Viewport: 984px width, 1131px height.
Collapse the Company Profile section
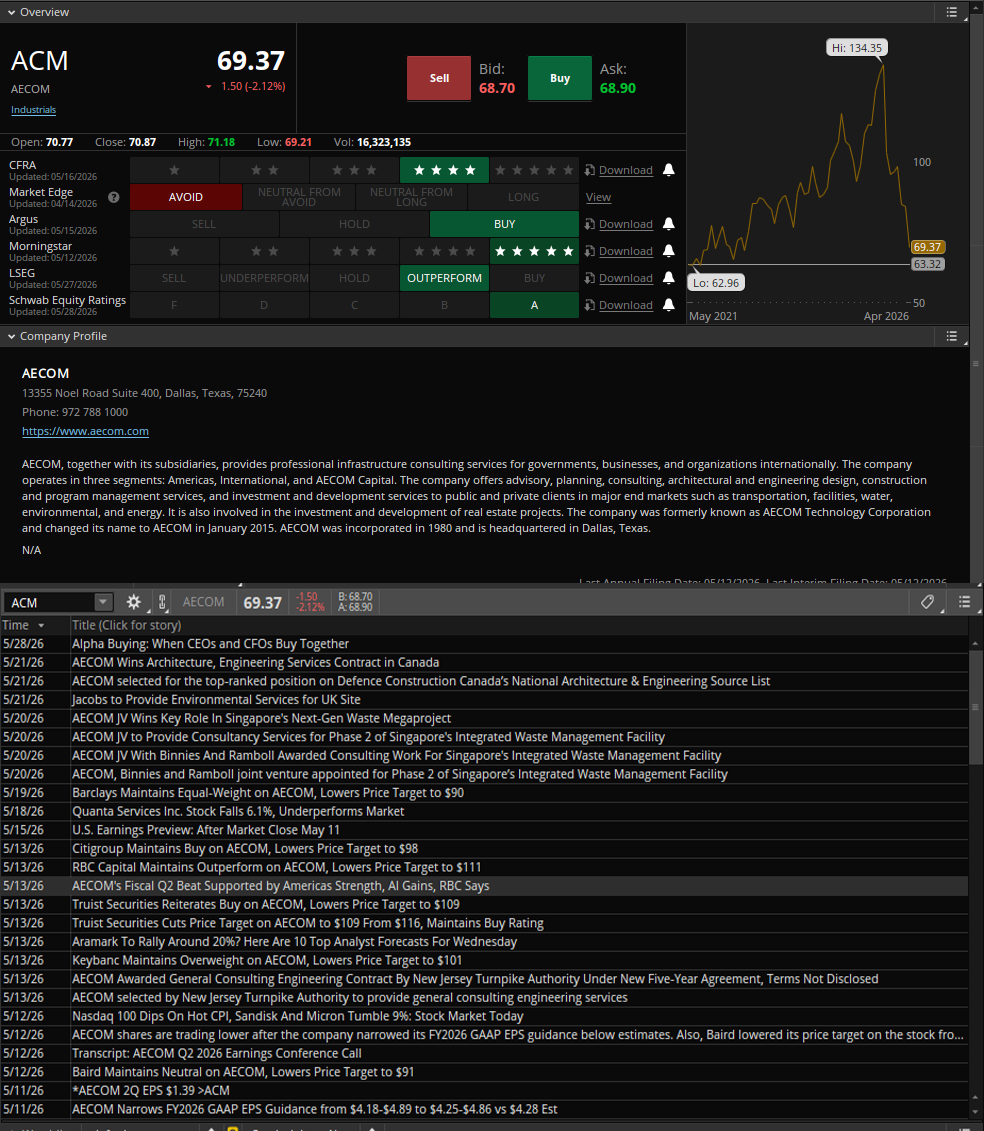pos(12,336)
